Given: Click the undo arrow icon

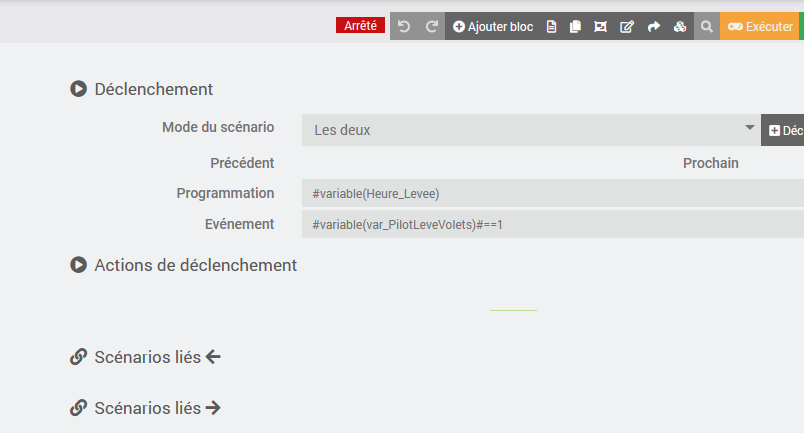Looking at the screenshot, I should tap(404, 26).
